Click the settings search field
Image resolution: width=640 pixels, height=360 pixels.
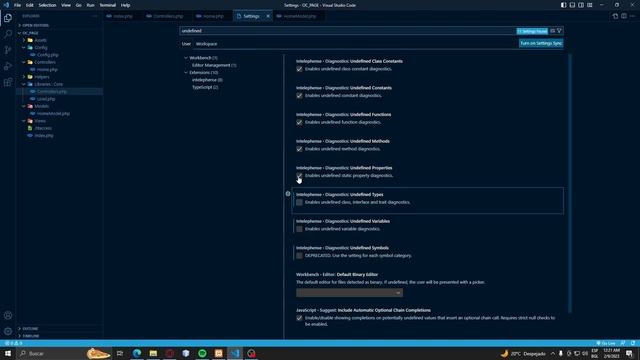coord(347,31)
